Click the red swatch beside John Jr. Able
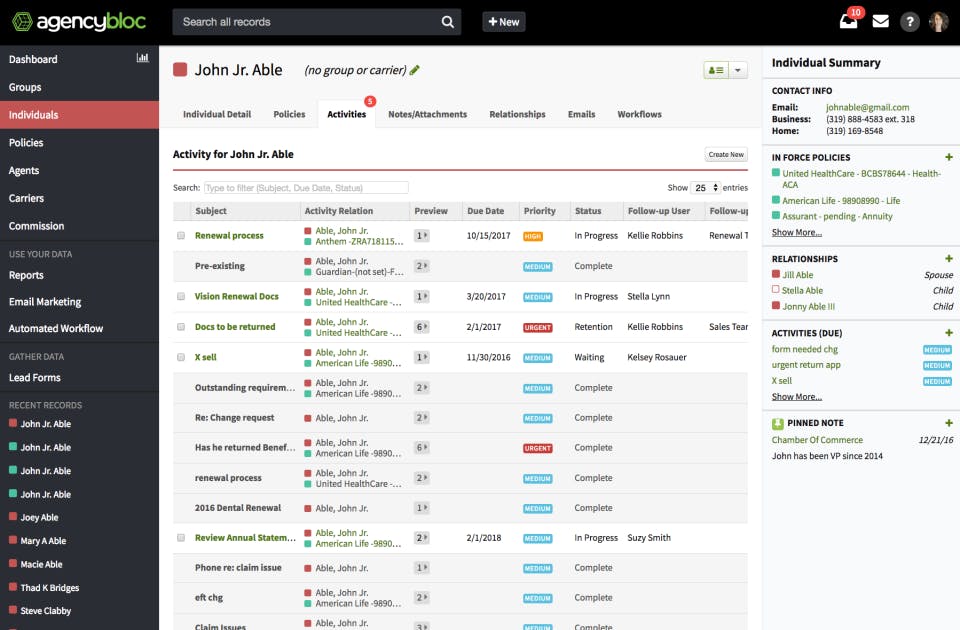960x630 pixels. (x=180, y=69)
